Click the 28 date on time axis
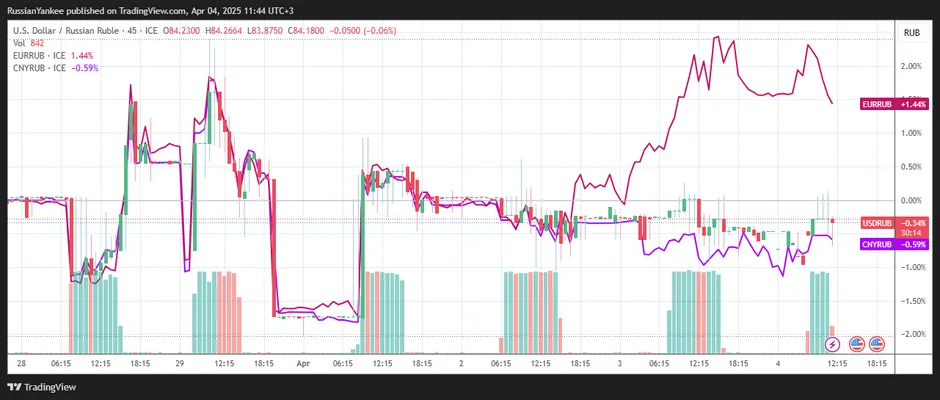Image resolution: width=940 pixels, height=400 pixels. click(22, 366)
